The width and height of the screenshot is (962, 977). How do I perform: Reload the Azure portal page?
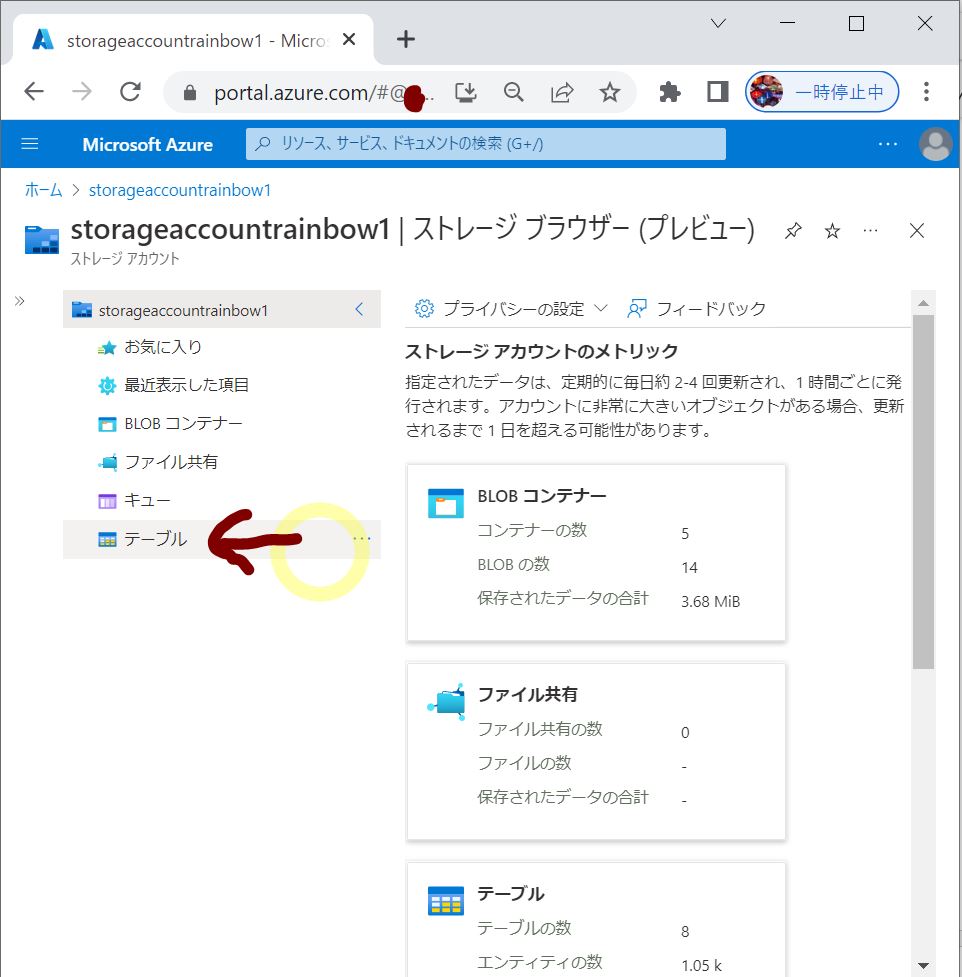click(130, 92)
